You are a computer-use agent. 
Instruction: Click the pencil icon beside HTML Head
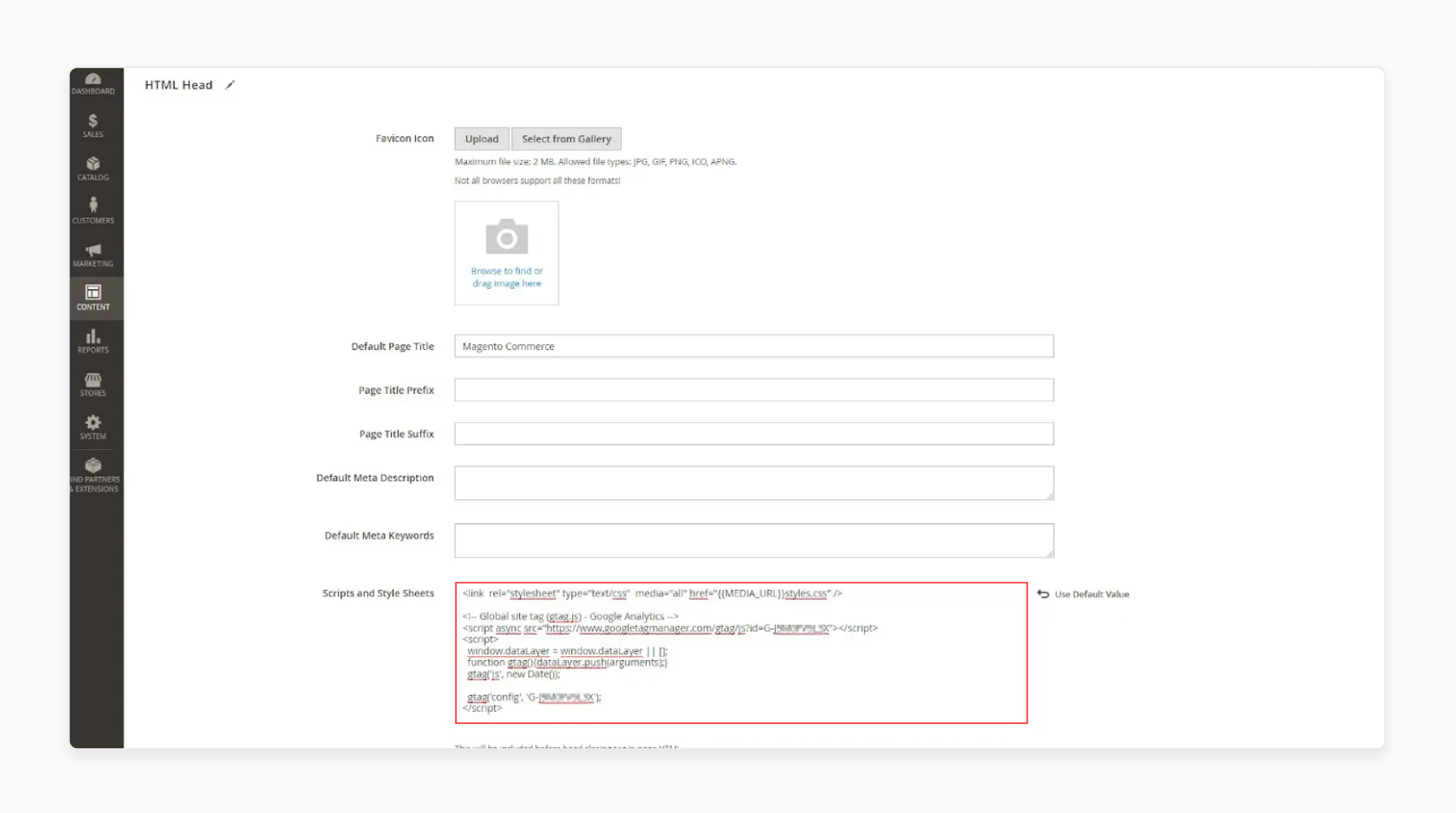tap(230, 84)
